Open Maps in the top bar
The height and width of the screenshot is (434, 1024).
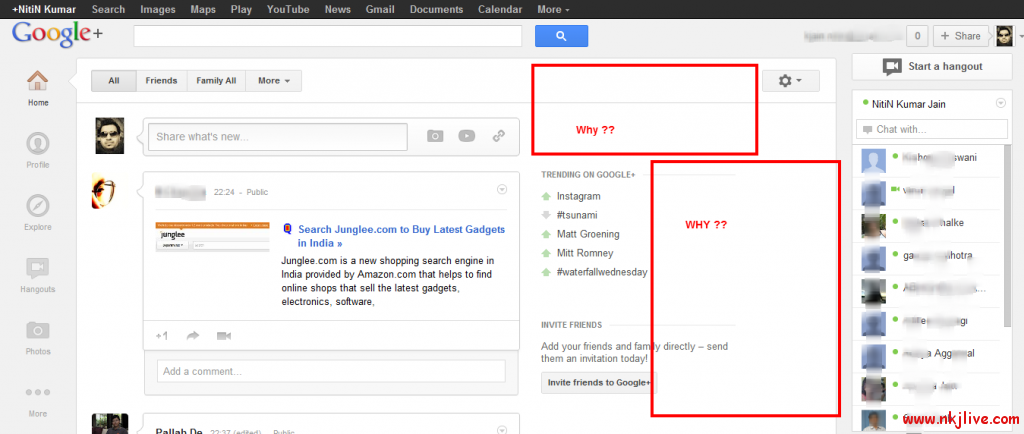point(202,9)
